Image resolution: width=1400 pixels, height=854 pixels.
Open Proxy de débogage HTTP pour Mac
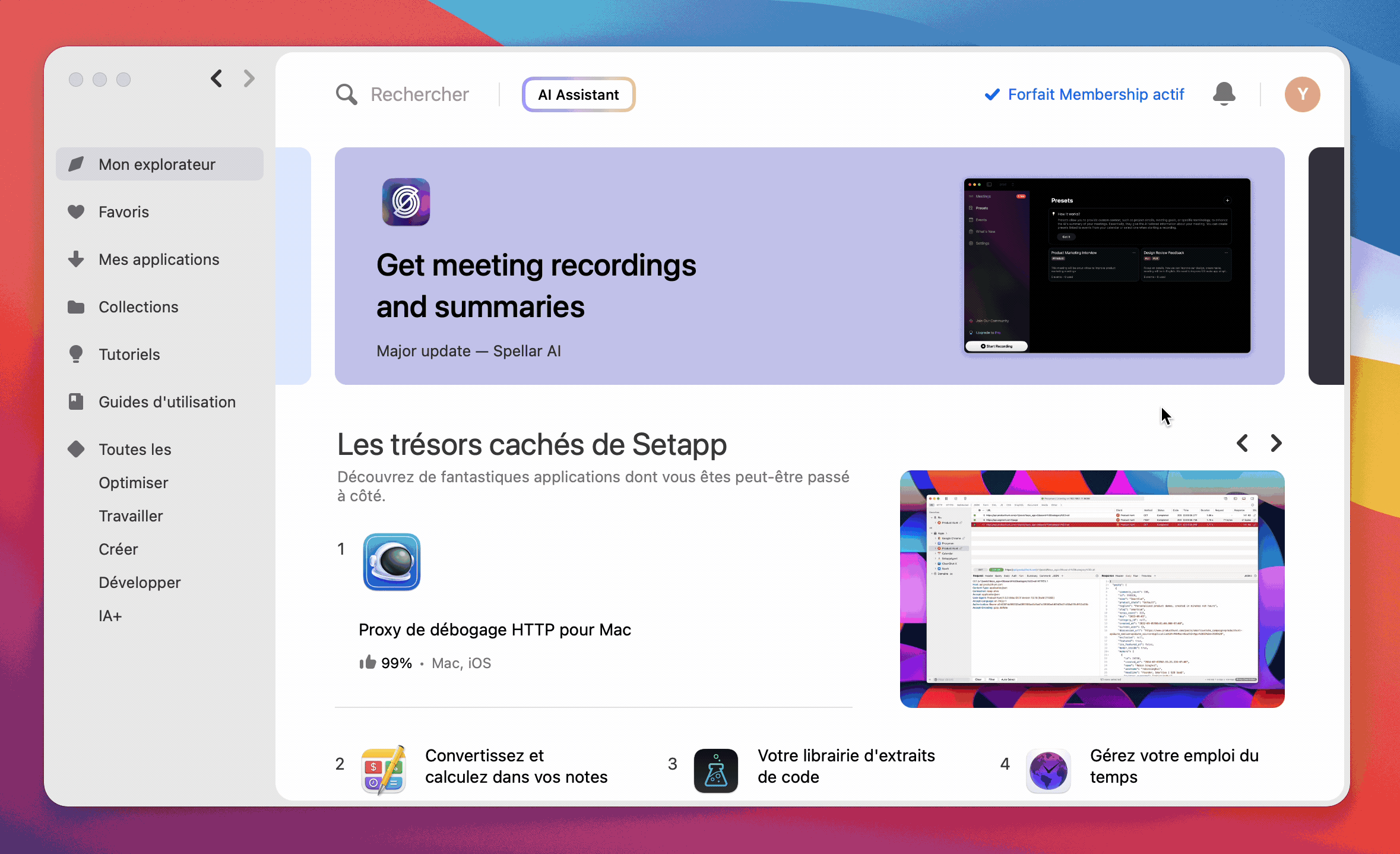tap(495, 630)
